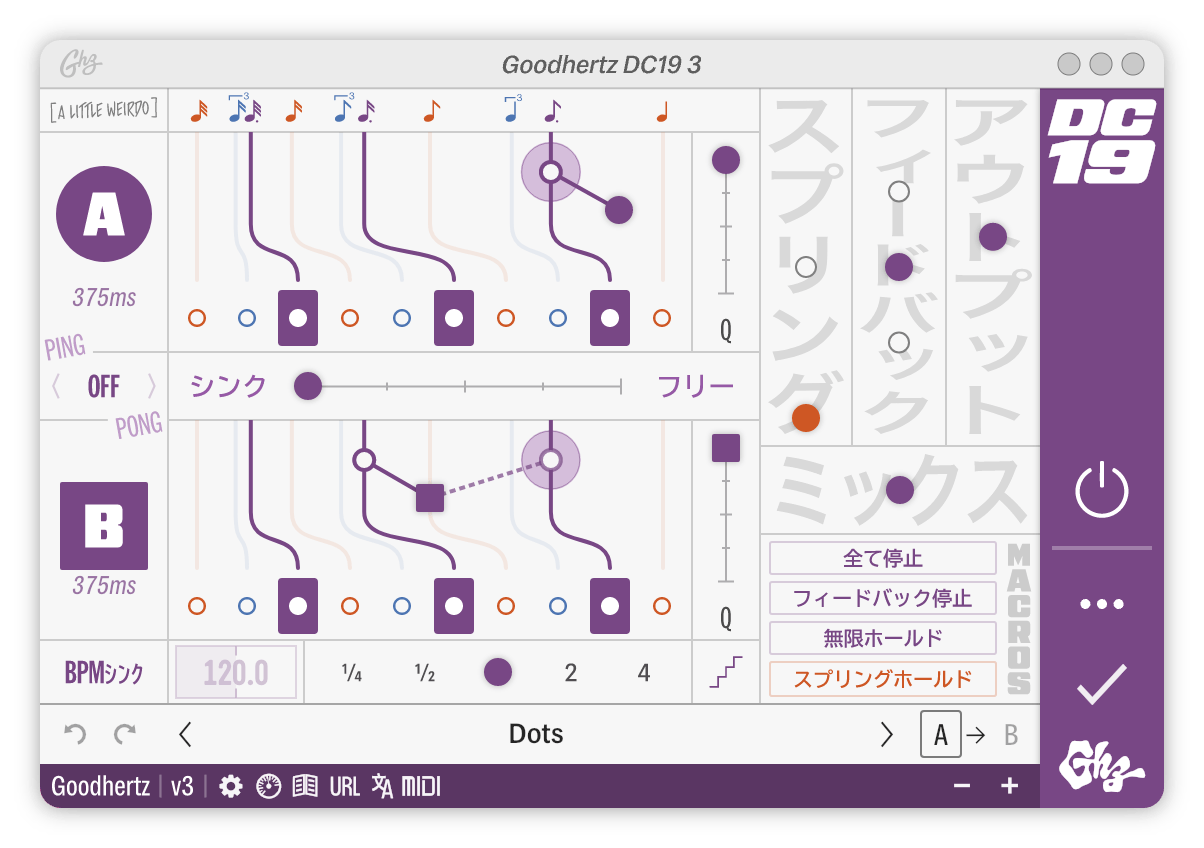Go to previous preset with left chevron
This screenshot has height=848, width=1204.
[185, 734]
